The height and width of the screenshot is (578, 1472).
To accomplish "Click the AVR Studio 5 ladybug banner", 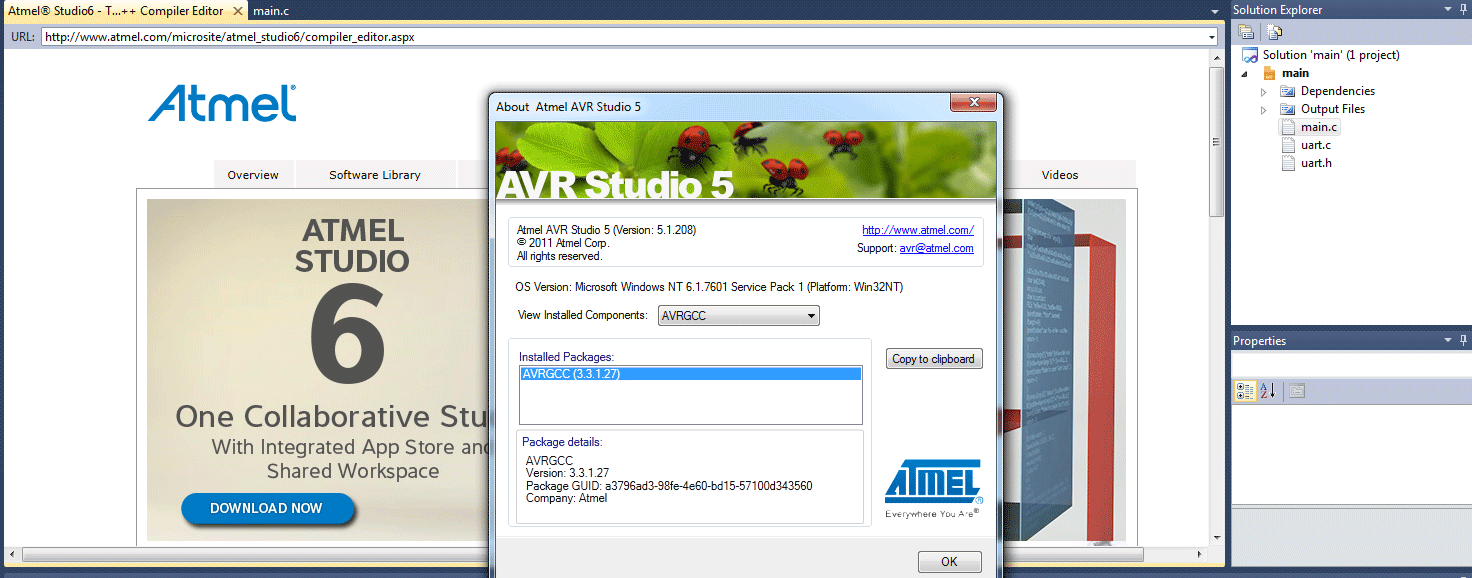I will coord(746,160).
